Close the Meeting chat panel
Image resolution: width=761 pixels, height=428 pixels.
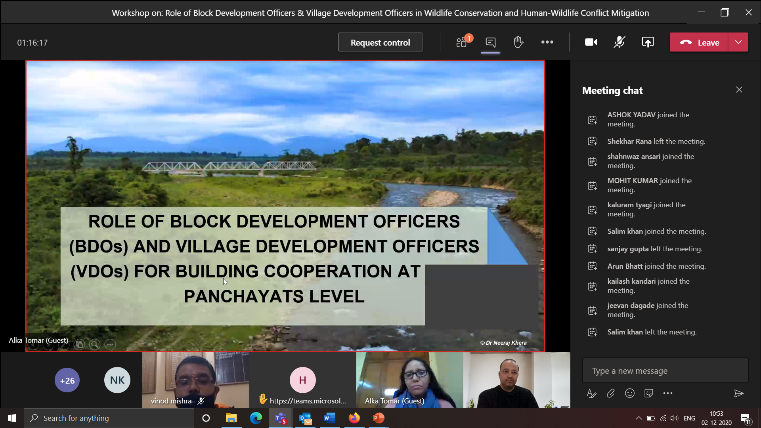click(739, 90)
